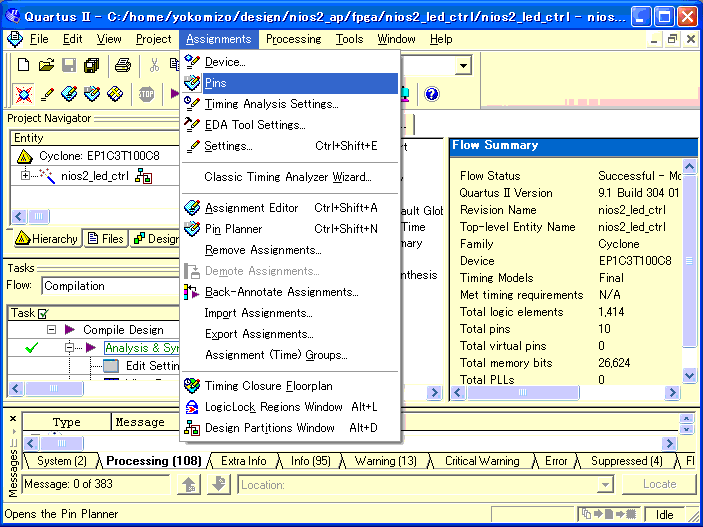Open the Flow Compilation combo box
The height and width of the screenshot is (527, 703).
(110, 286)
